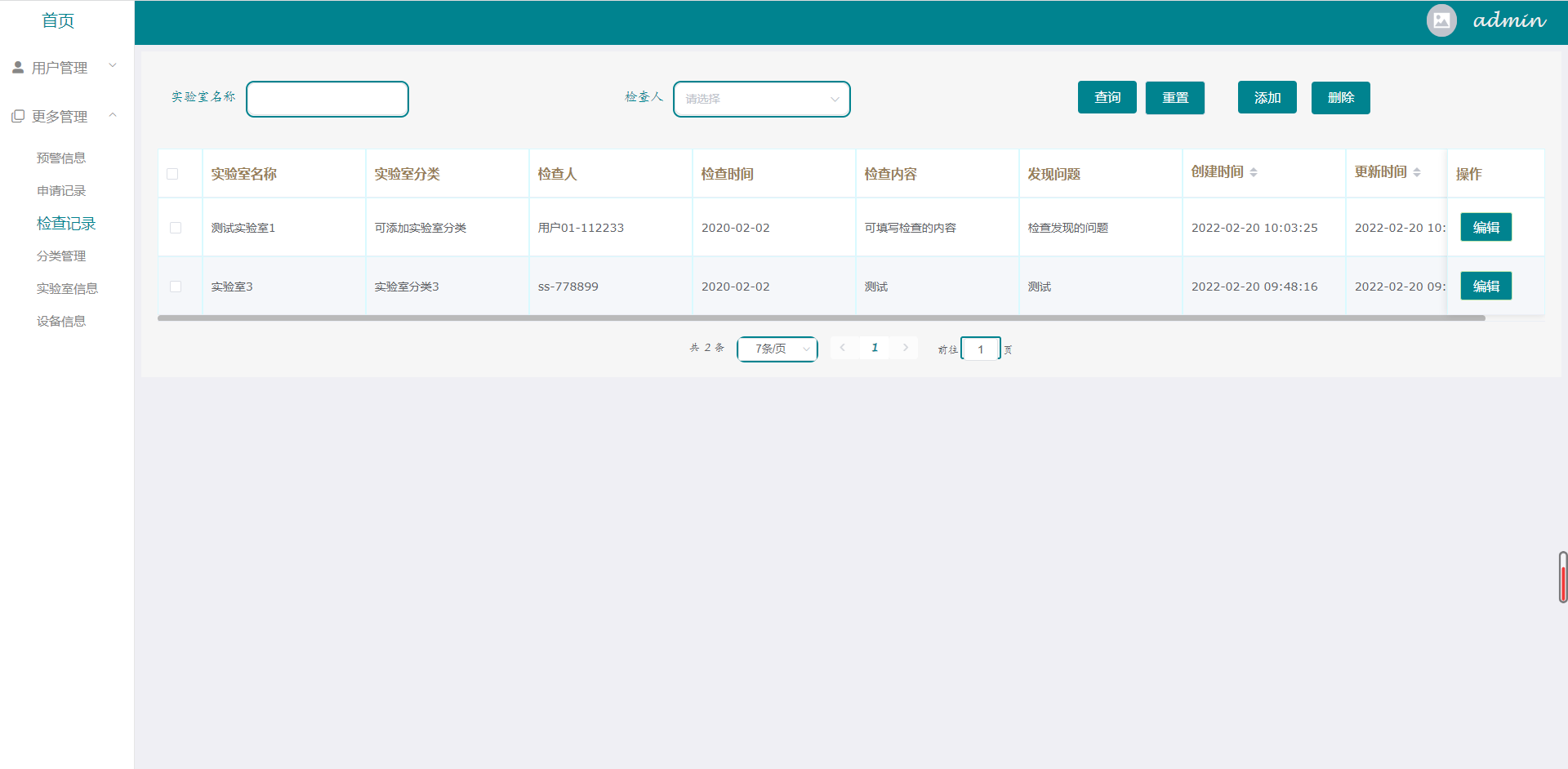Screen dimensions: 1568x769
Task: Click the 添加 add button
Action: click(1267, 98)
